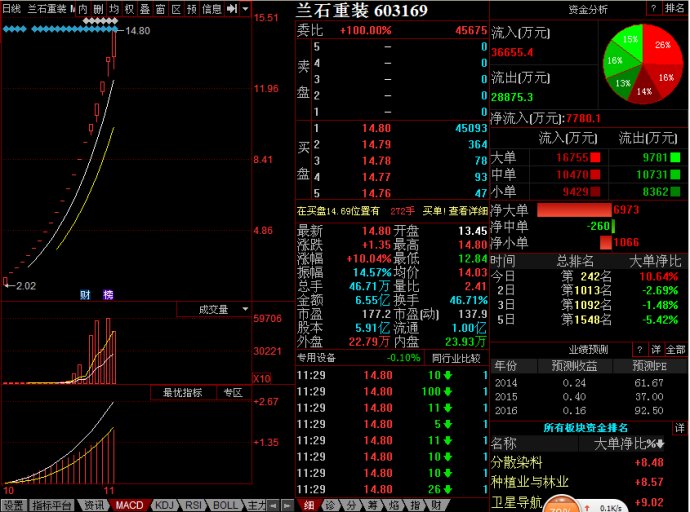Switch to the 筹 chips tab
Screen dimensions: 690x512
(x=372, y=505)
